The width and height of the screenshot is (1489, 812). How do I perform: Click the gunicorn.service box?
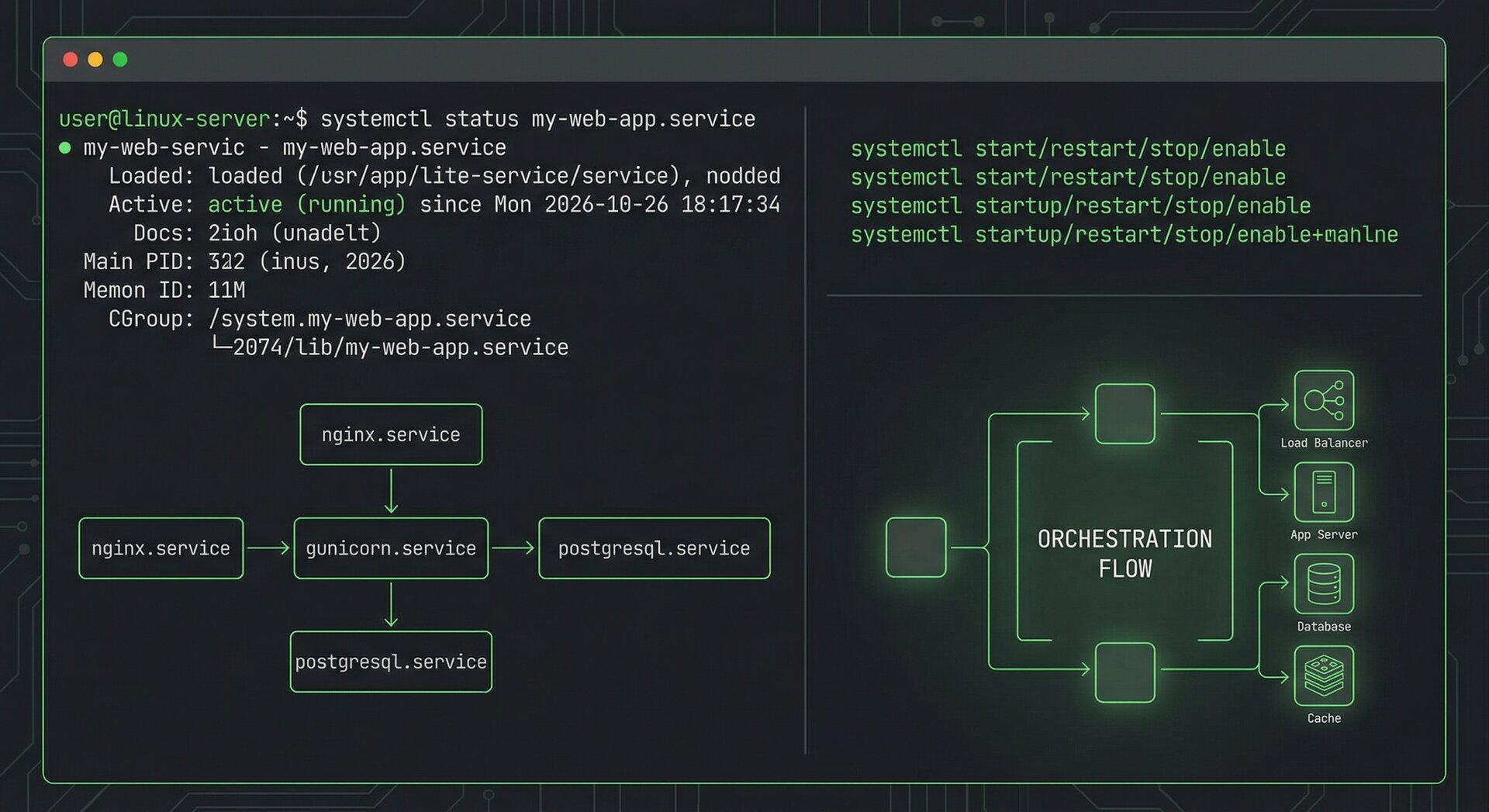(391, 548)
